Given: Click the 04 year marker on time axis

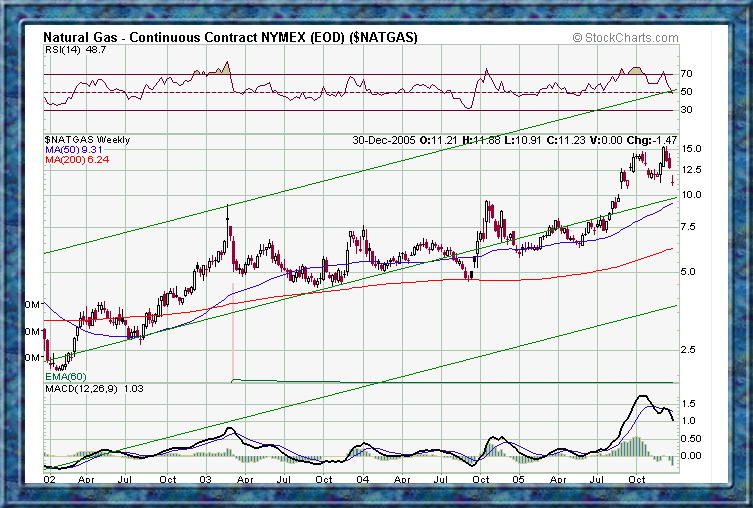Looking at the screenshot, I should pos(362,479).
